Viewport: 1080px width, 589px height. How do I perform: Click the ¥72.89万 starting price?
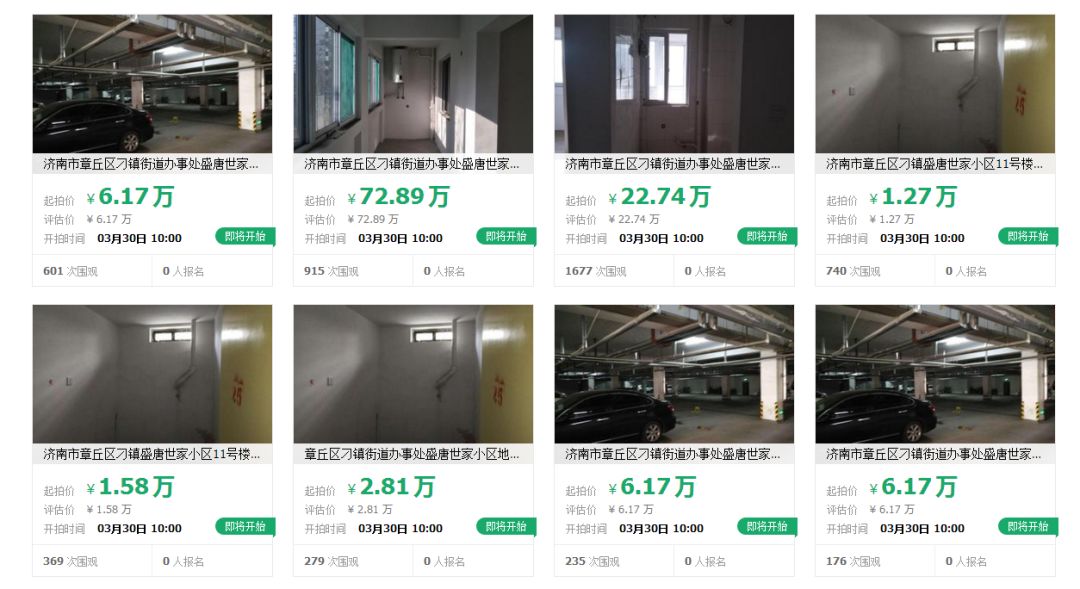pos(398,197)
